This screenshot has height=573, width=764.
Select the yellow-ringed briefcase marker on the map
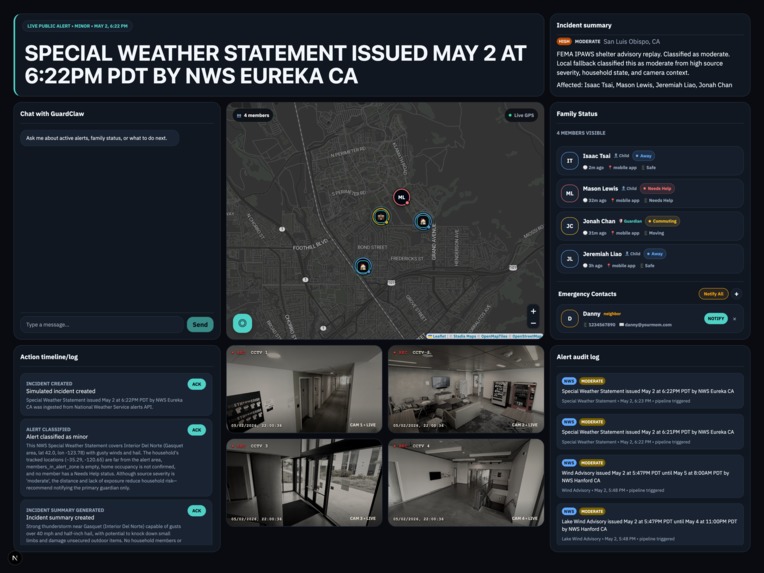[381, 217]
